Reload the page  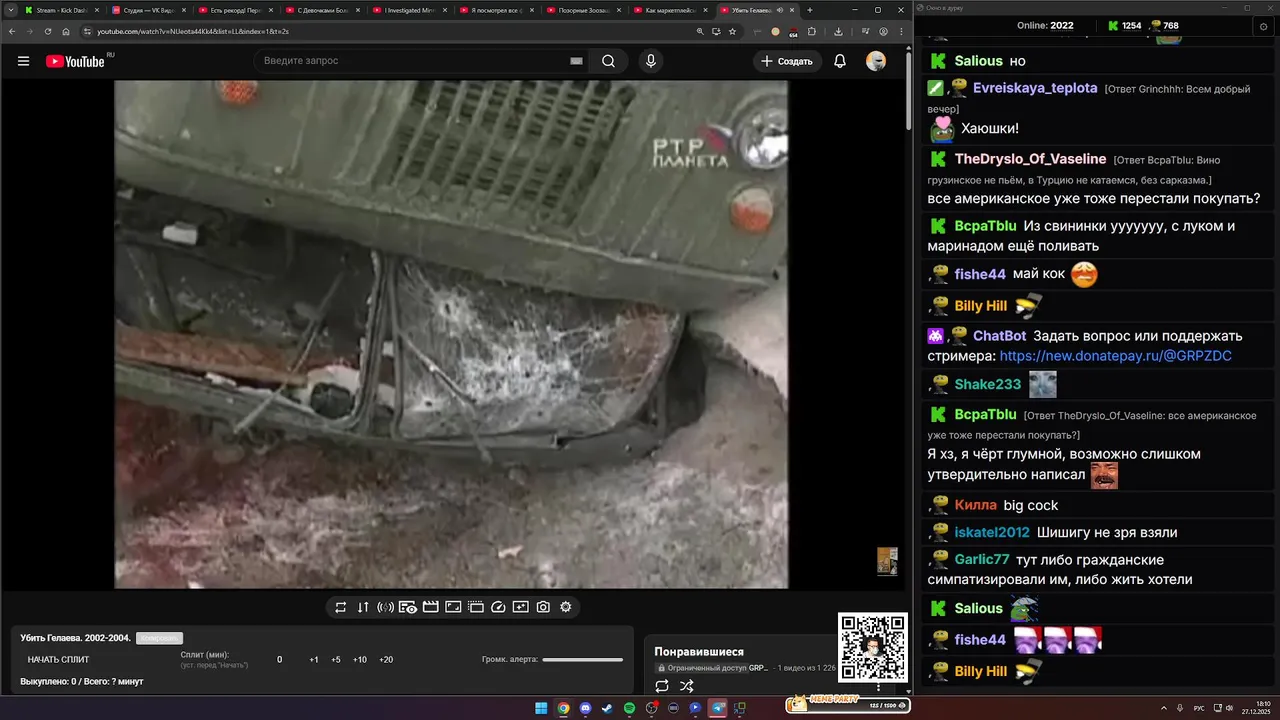click(x=47, y=31)
